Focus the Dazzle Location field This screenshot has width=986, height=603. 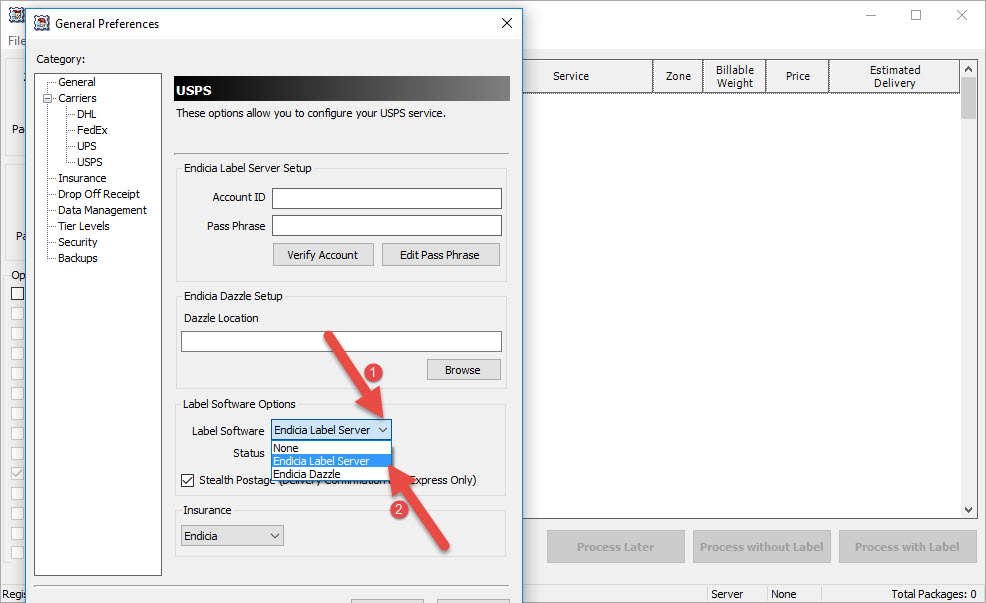341,341
